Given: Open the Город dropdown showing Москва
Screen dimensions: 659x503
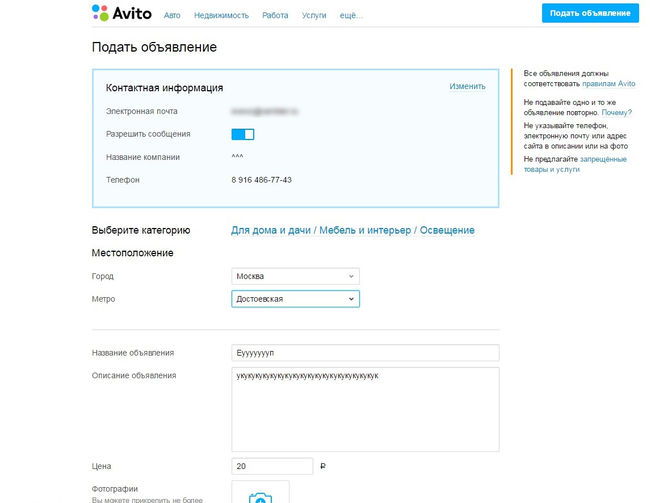Looking at the screenshot, I should [295, 276].
